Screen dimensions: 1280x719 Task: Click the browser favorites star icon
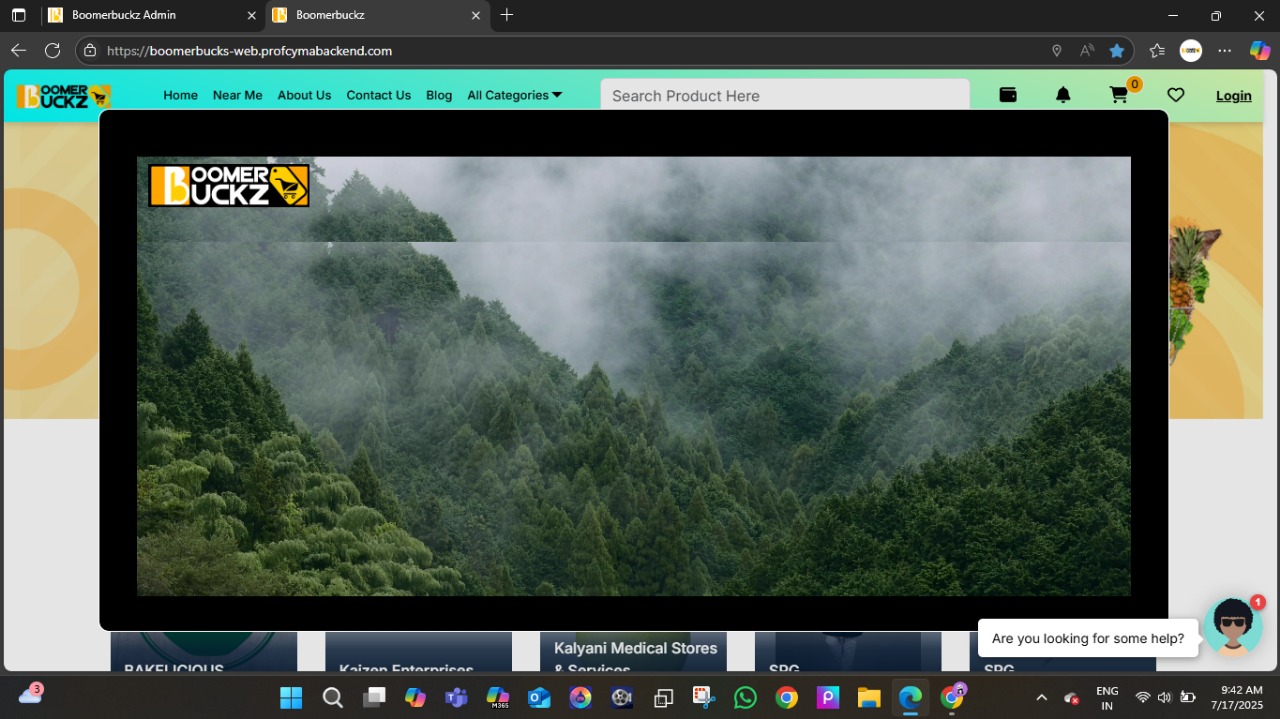1117,51
